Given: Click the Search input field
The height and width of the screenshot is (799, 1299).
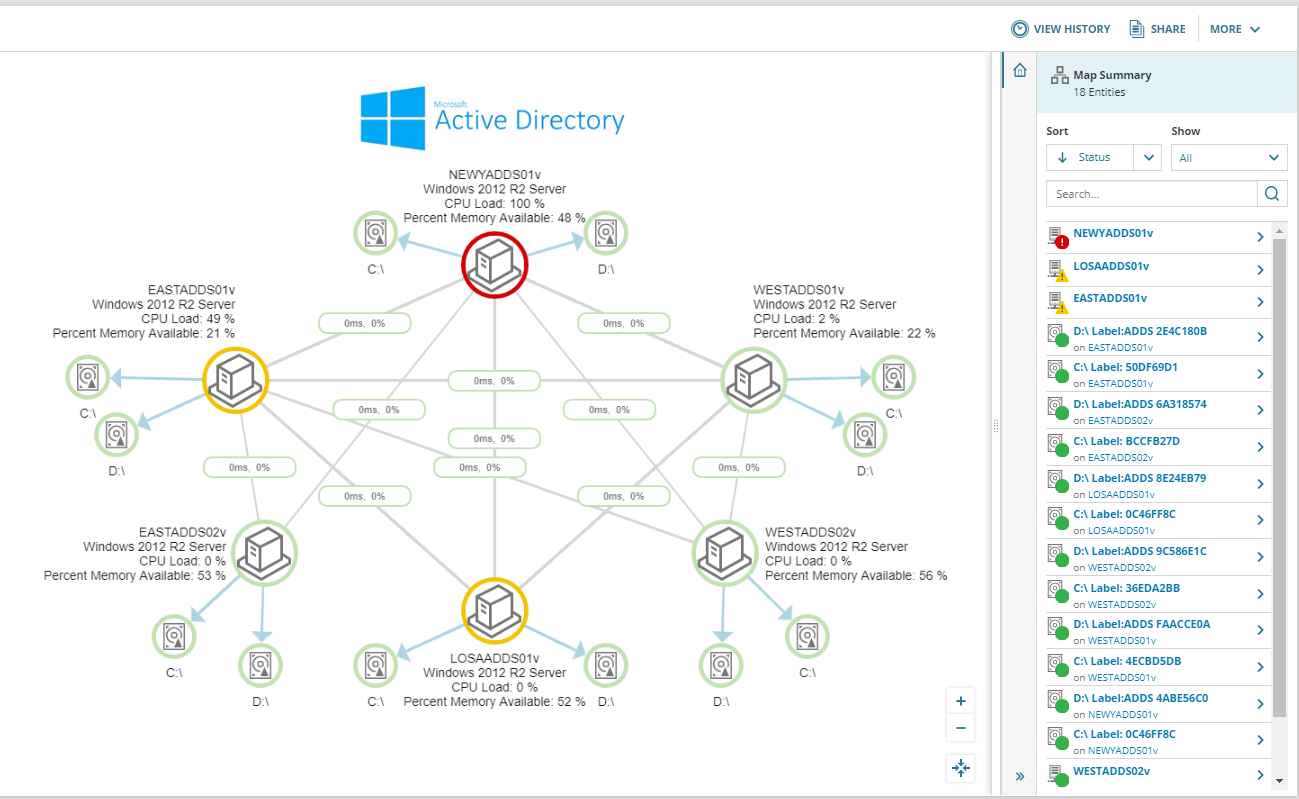Looking at the screenshot, I should click(1152, 194).
